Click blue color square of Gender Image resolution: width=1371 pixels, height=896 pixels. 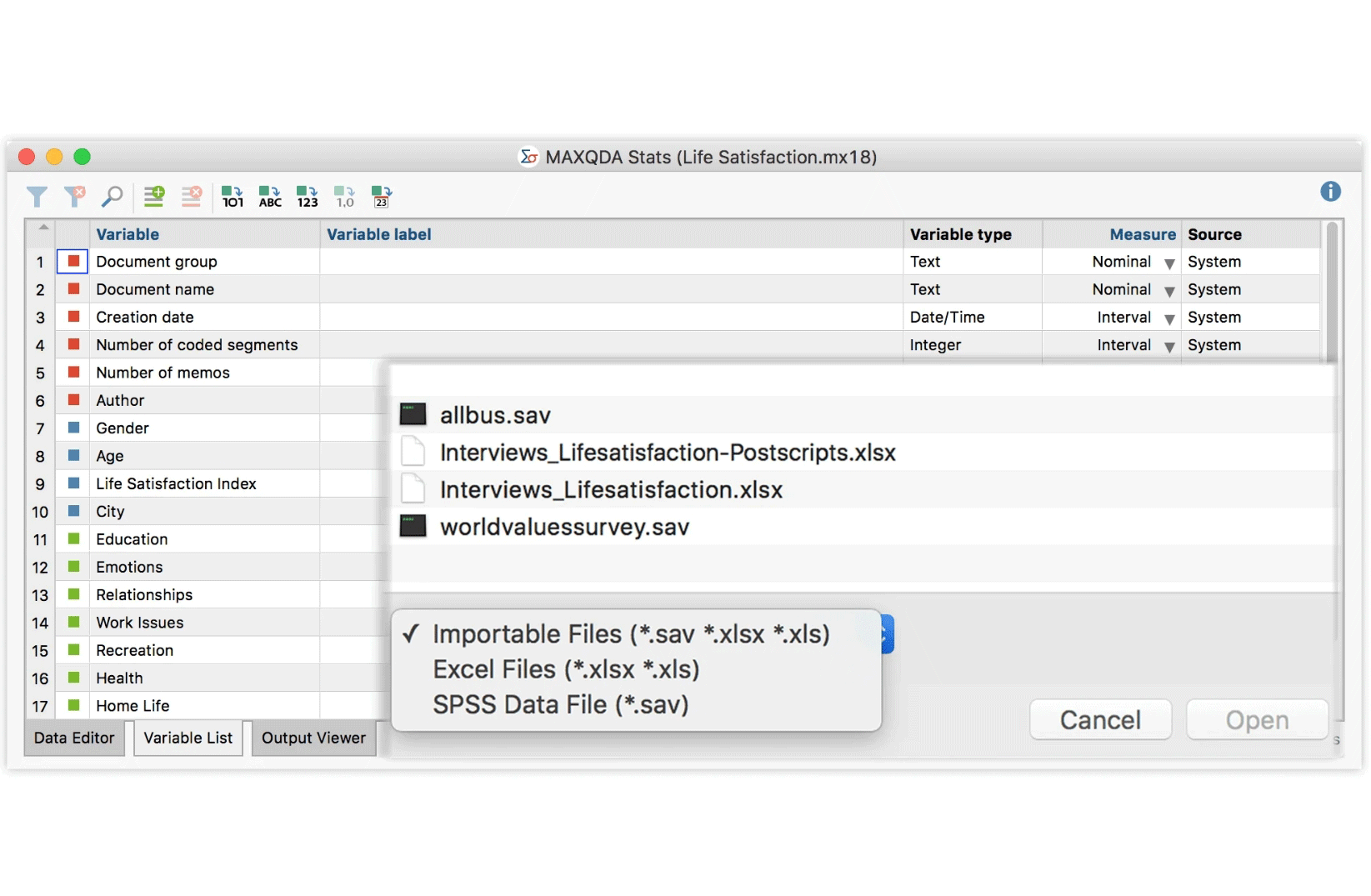pos(73,428)
